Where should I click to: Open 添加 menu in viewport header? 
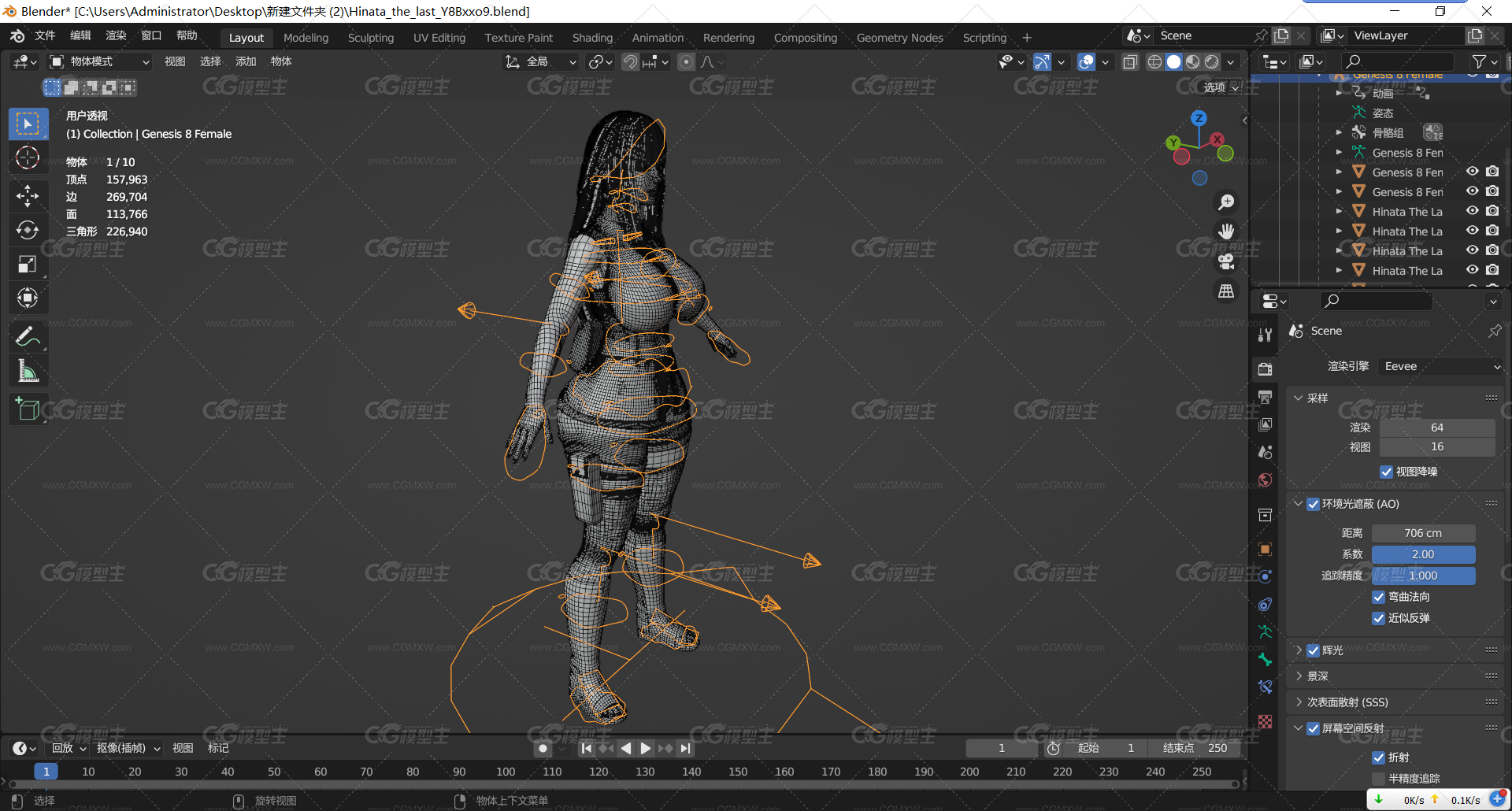246,61
